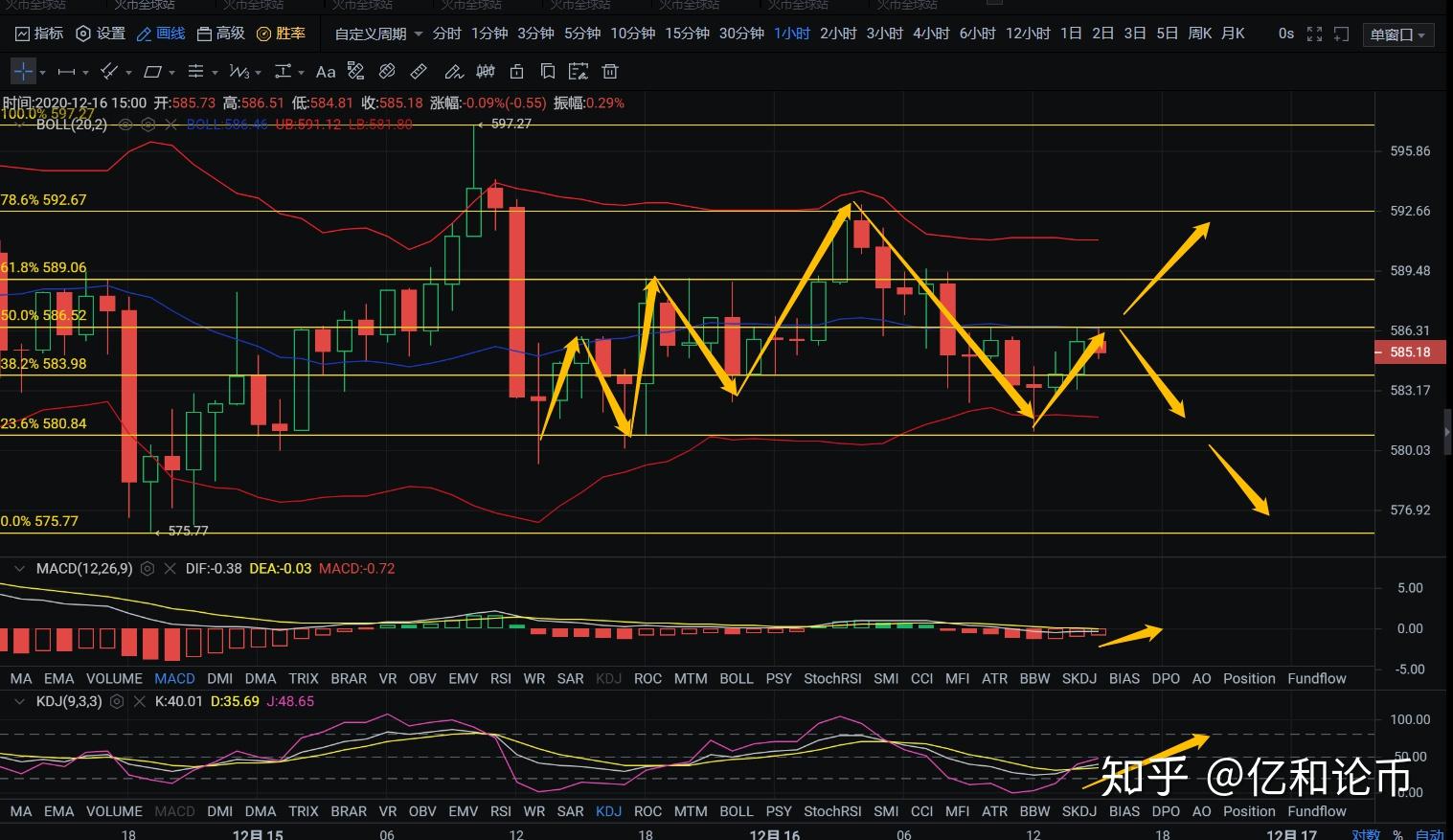Switch to the 月K timeframe
Screen dimensions: 1453x840
pyautogui.click(x=1233, y=34)
